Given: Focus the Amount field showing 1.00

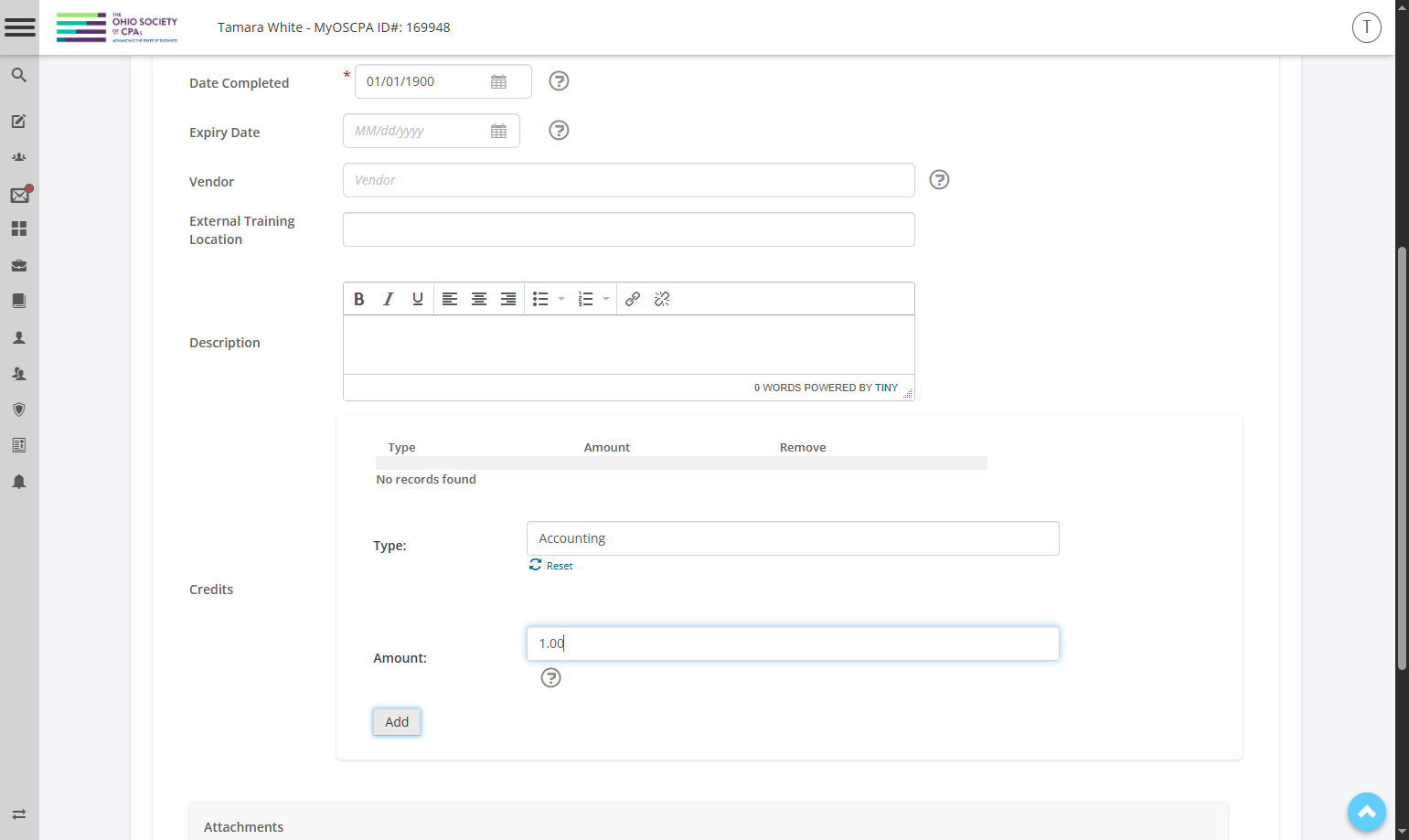Looking at the screenshot, I should click(793, 643).
